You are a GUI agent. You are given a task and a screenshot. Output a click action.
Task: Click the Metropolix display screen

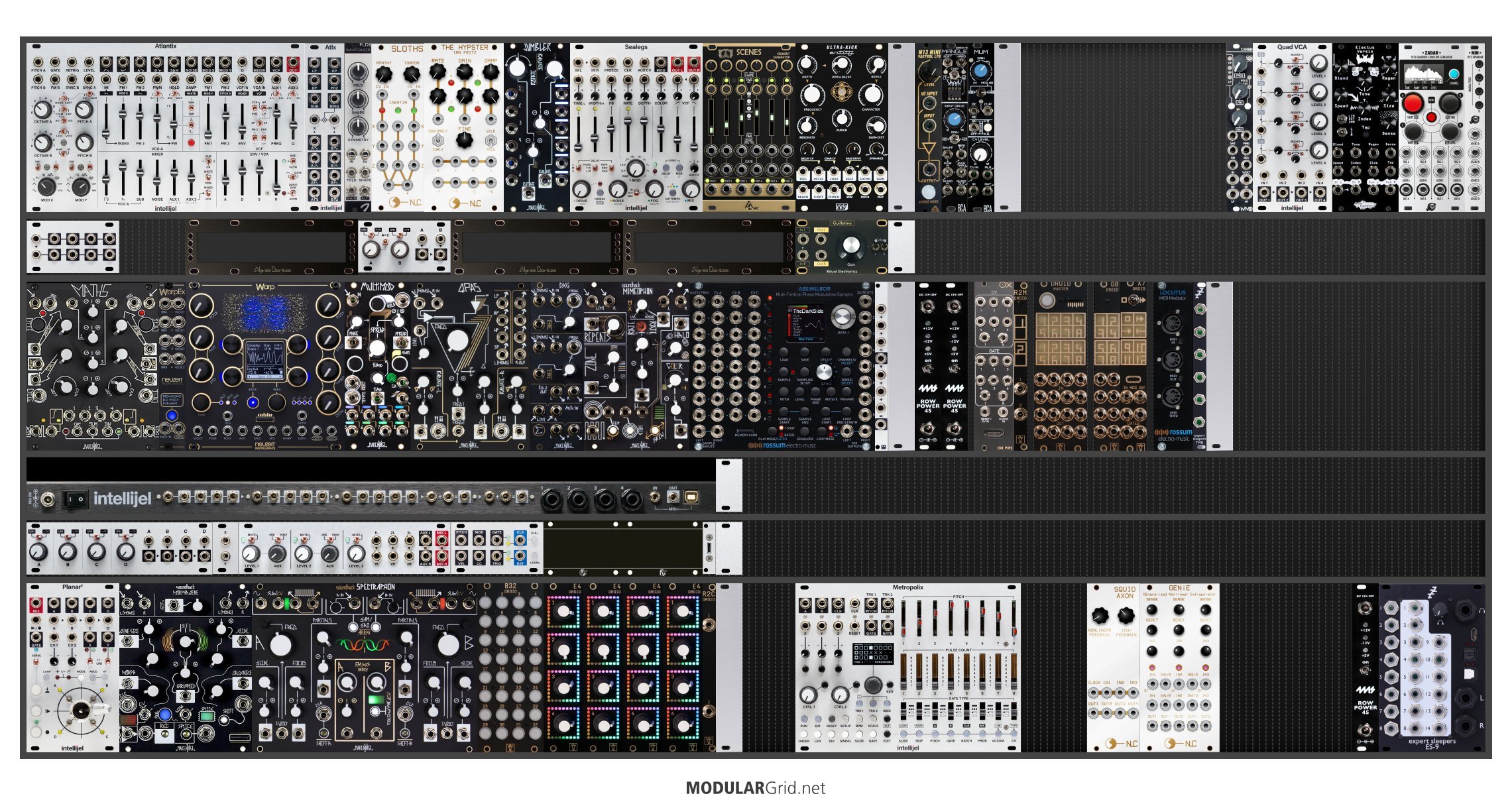point(872,654)
